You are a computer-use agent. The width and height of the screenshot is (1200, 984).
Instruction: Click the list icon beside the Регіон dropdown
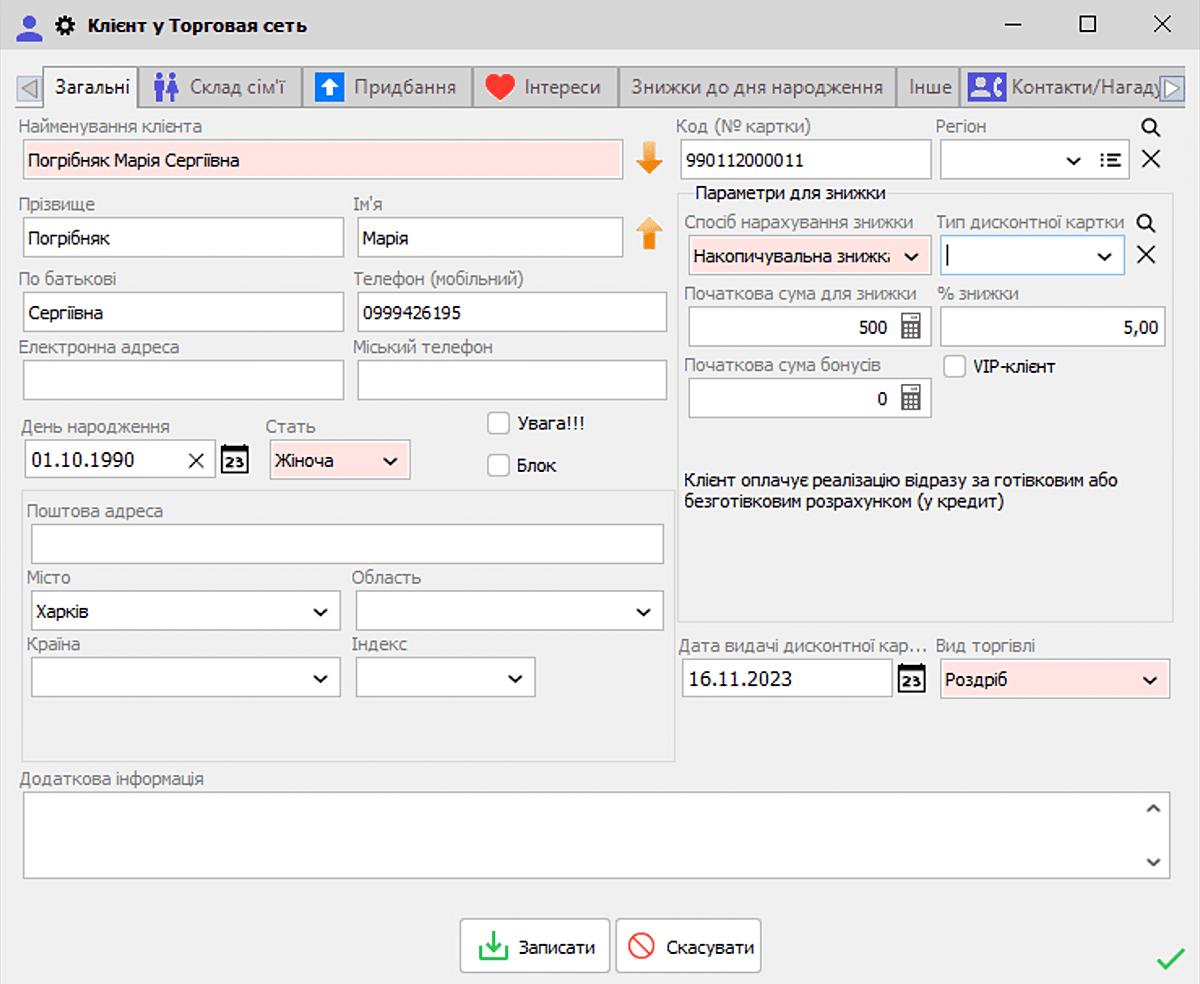click(x=1110, y=159)
